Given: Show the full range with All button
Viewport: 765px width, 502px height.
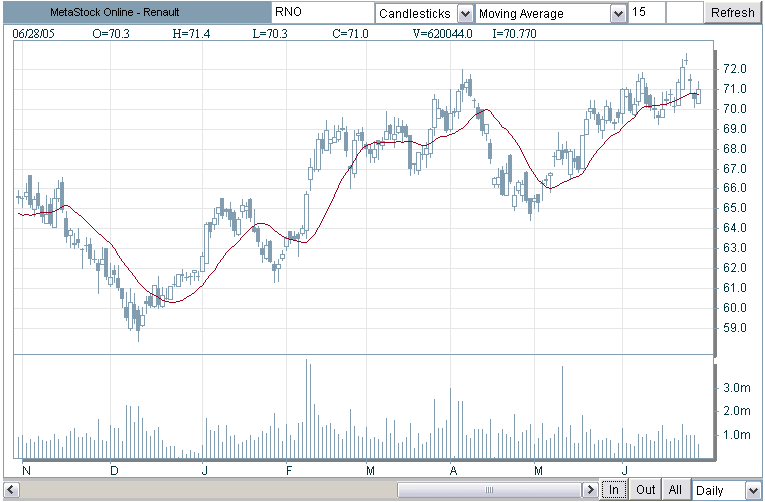Looking at the screenshot, I should pos(675,489).
